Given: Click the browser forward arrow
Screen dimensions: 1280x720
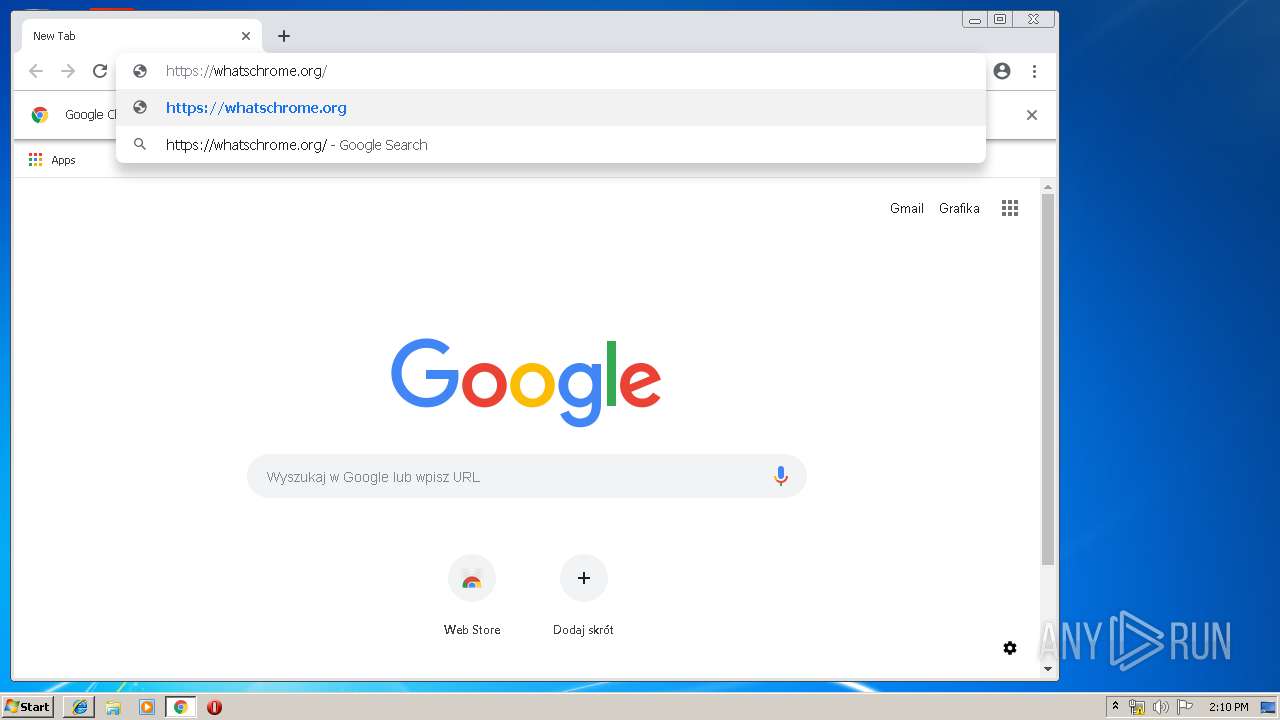Looking at the screenshot, I should (68, 71).
